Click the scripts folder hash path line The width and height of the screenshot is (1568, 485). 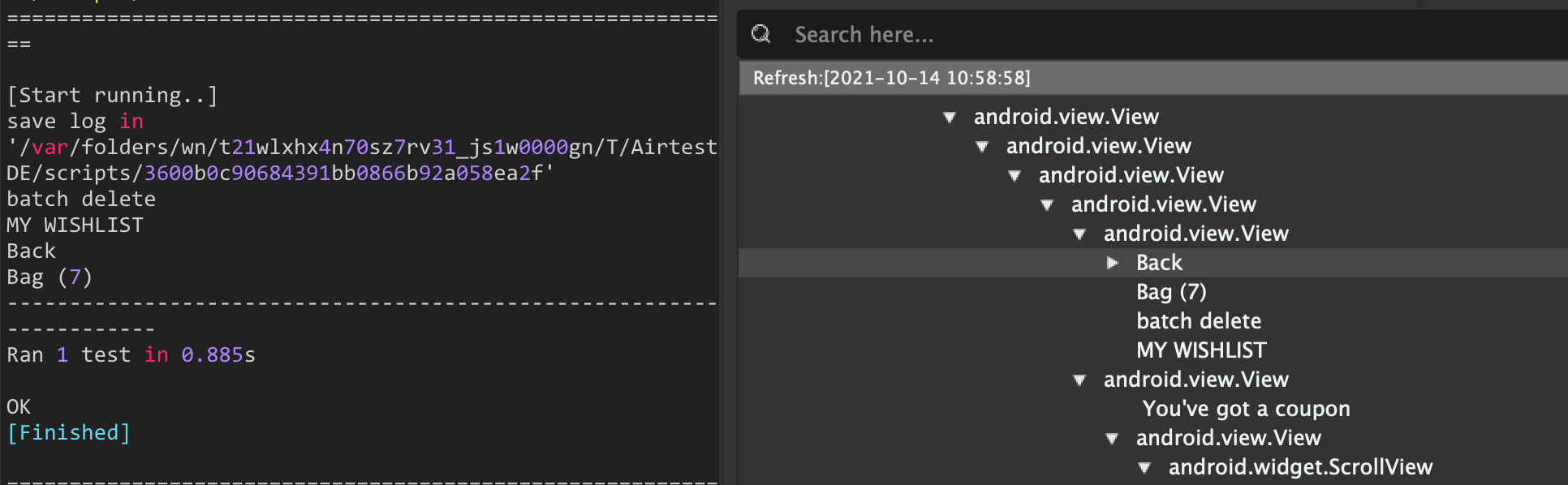(x=280, y=174)
